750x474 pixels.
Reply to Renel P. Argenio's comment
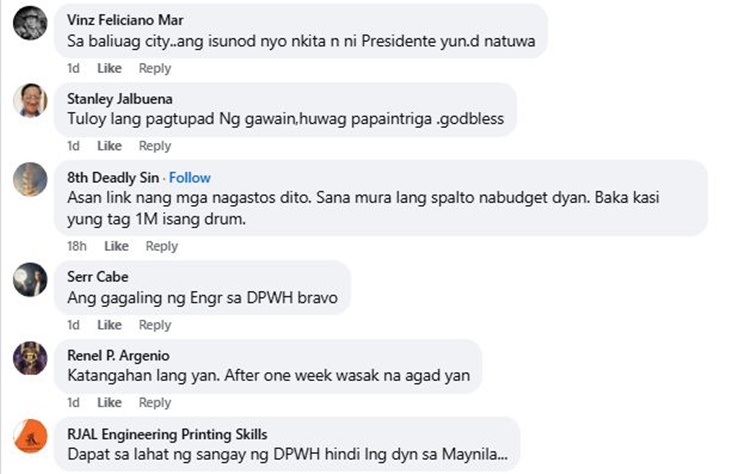click(154, 403)
